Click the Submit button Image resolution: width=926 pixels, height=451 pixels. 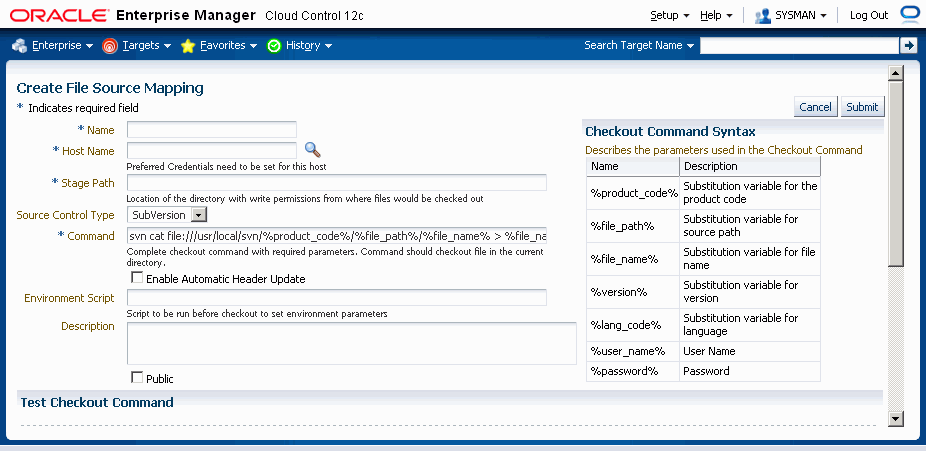point(862,107)
